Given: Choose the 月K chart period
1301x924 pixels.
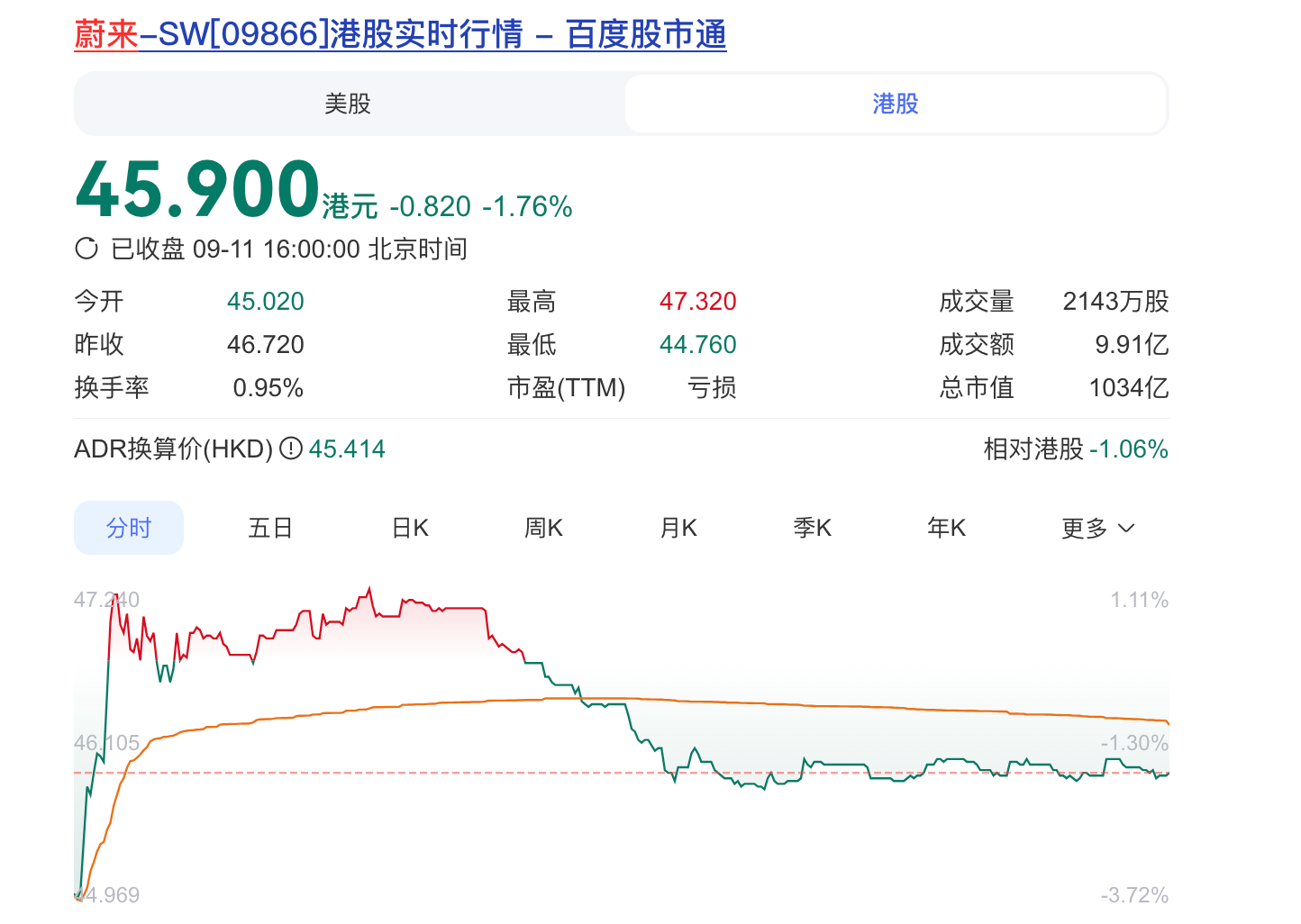Looking at the screenshot, I should pos(678,528).
